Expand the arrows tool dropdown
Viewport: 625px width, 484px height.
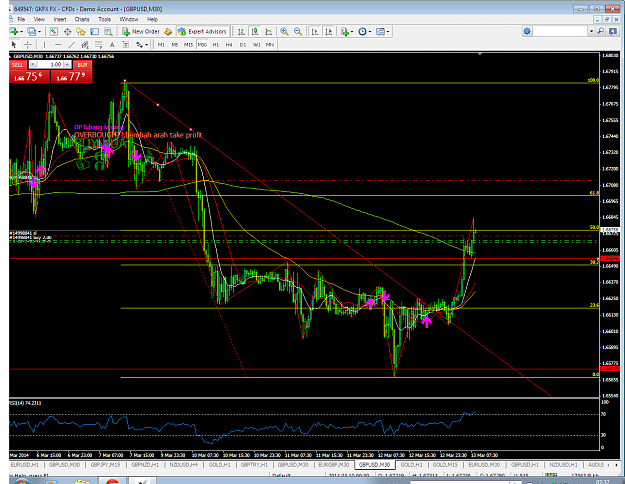click(x=146, y=45)
